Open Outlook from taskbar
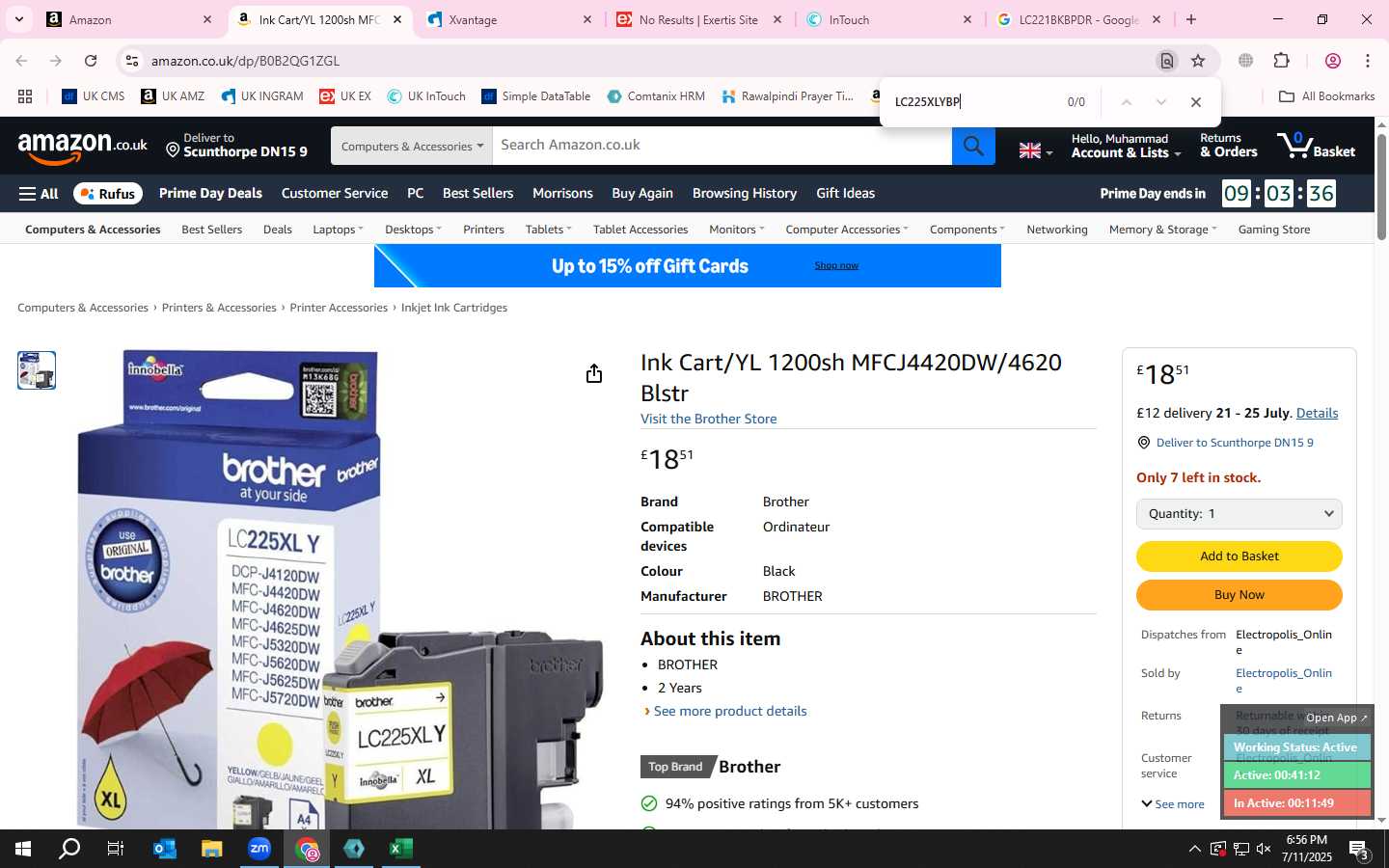The height and width of the screenshot is (868, 1389). pyautogui.click(x=164, y=849)
